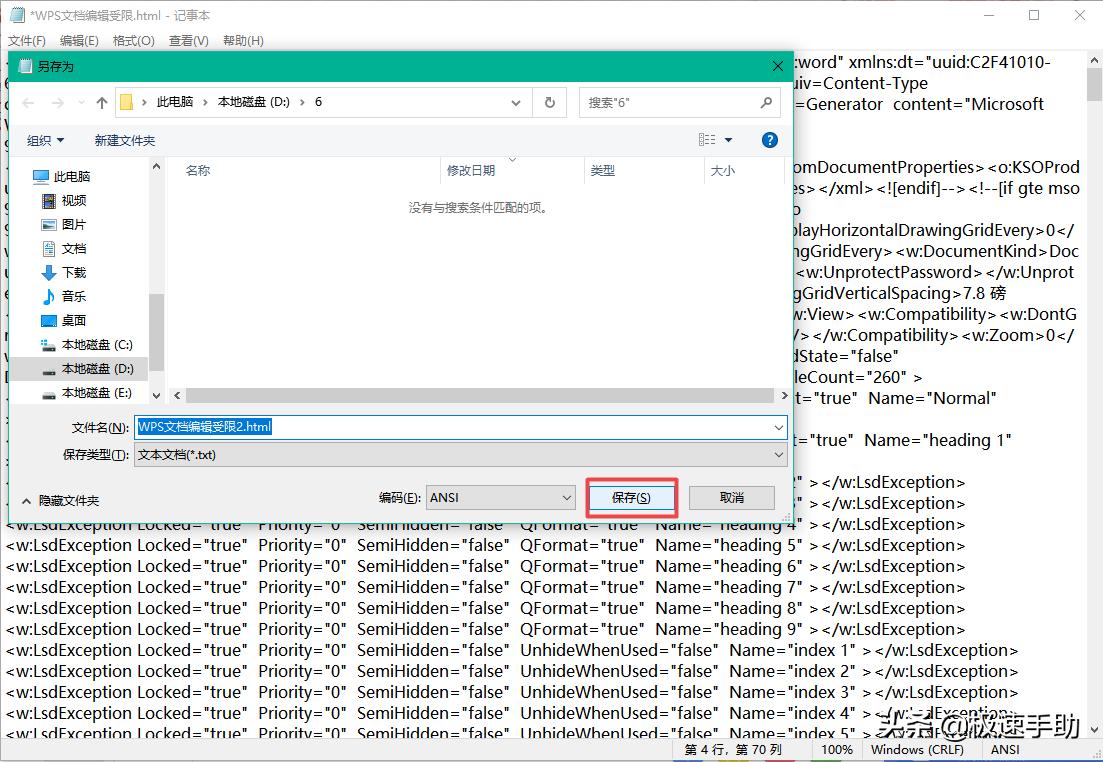Image resolution: width=1103 pixels, height=762 pixels.
Task: Select the Downloads (下载) folder in sidebar
Action: click(74, 273)
